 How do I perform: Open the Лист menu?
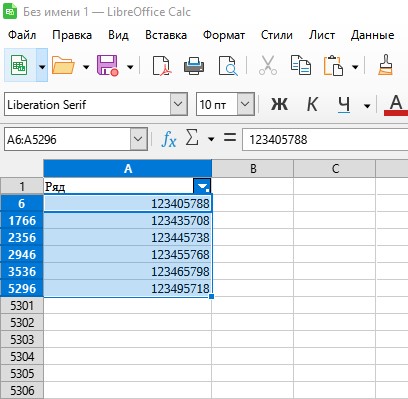tap(322, 35)
